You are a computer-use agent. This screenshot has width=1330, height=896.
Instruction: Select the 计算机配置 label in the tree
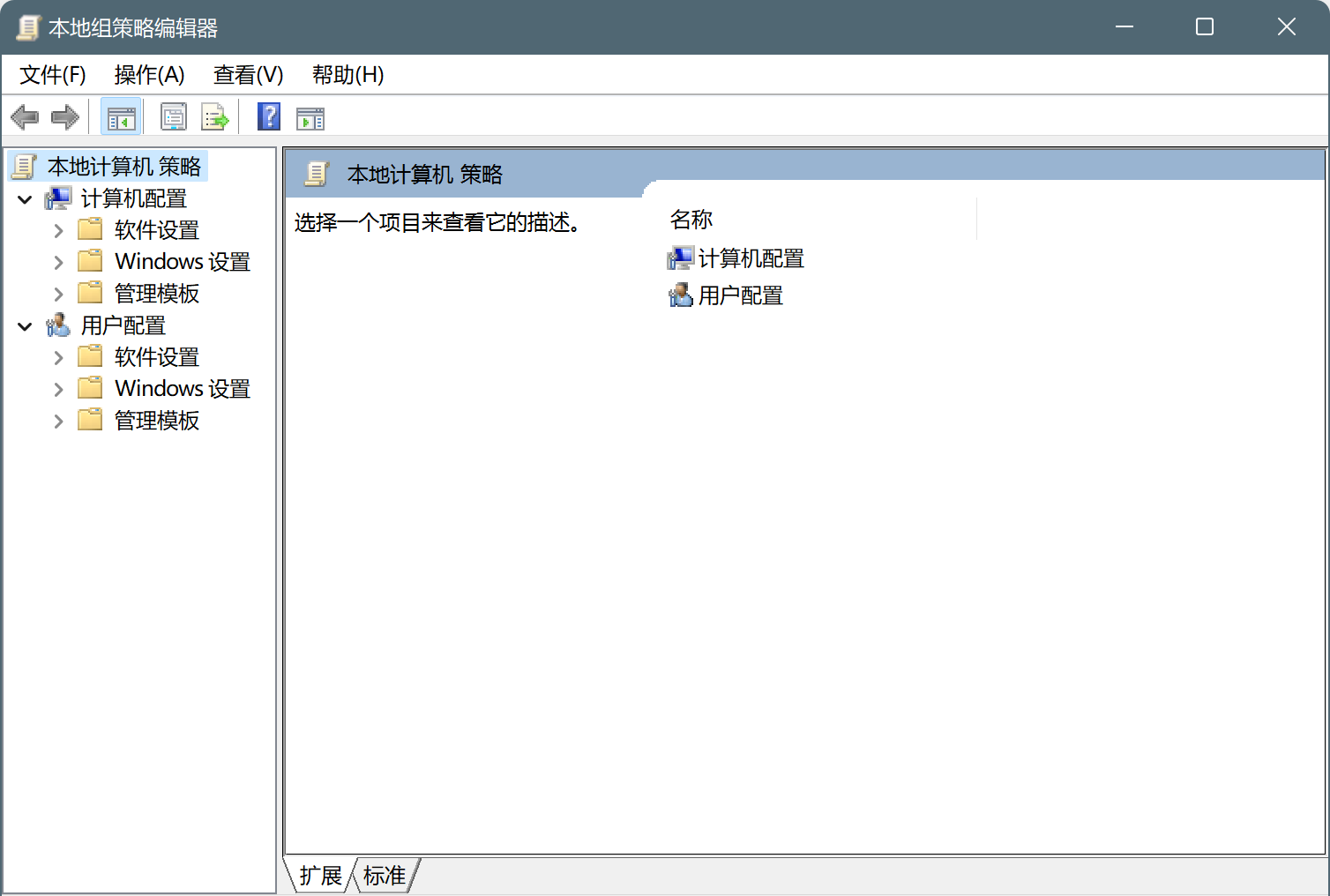(134, 198)
